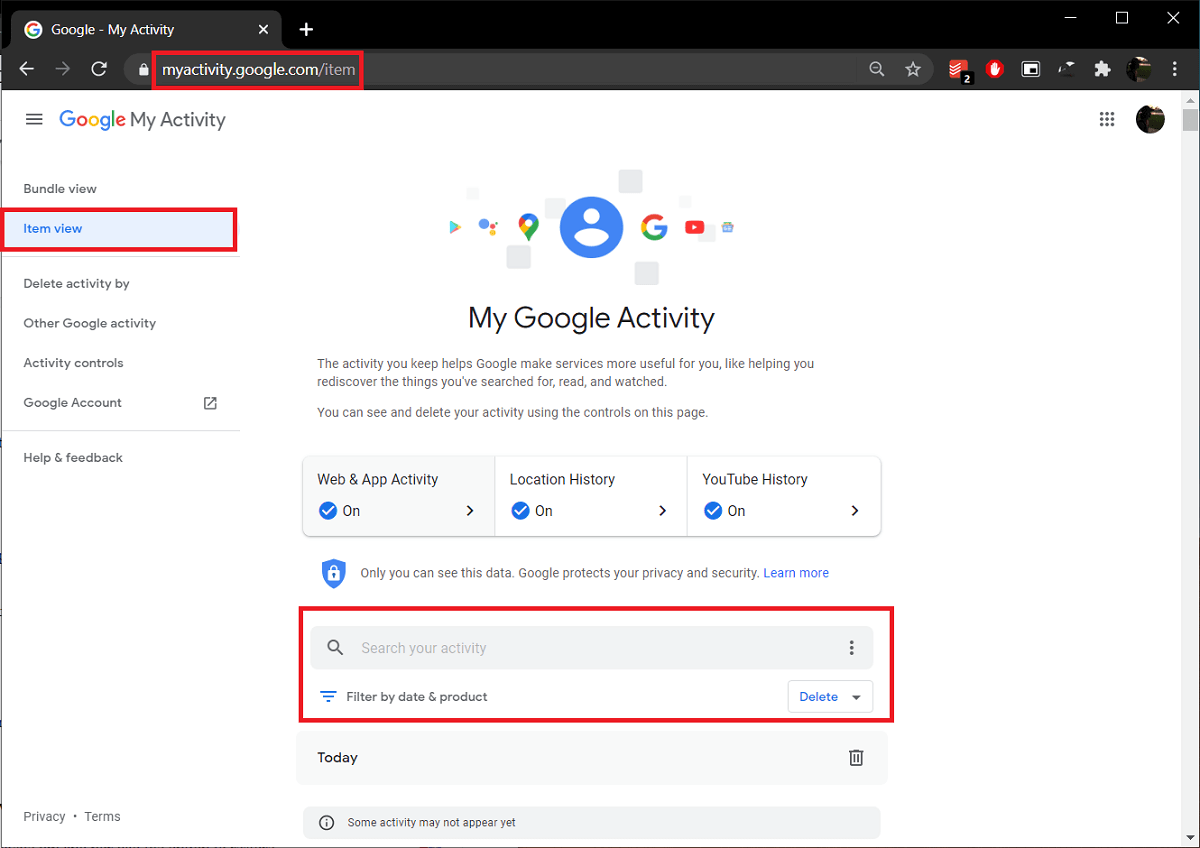The height and width of the screenshot is (848, 1200).
Task: Delete Today's activity with trash icon
Action: coord(856,758)
